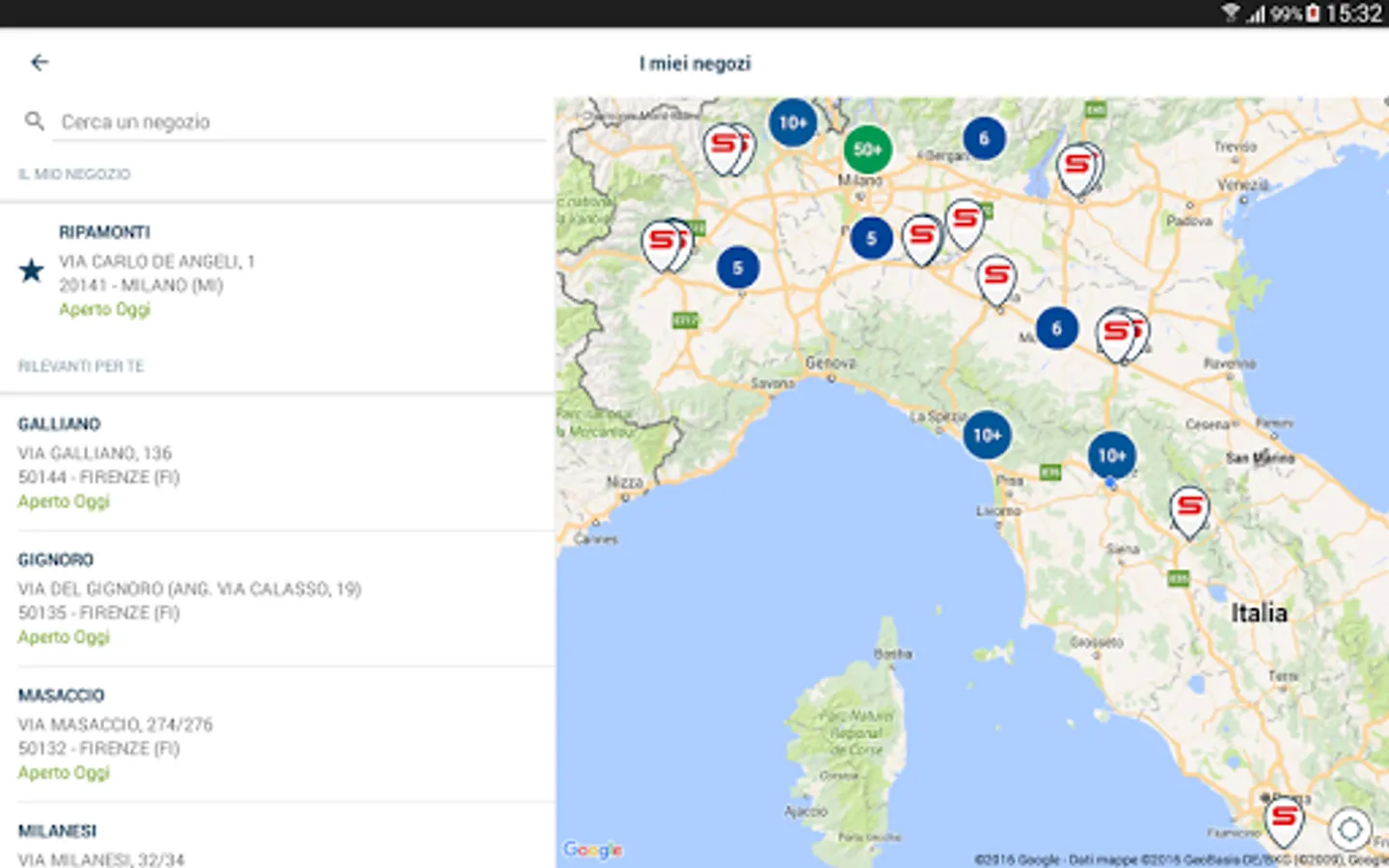Select the Galliano store in the list

278,462
